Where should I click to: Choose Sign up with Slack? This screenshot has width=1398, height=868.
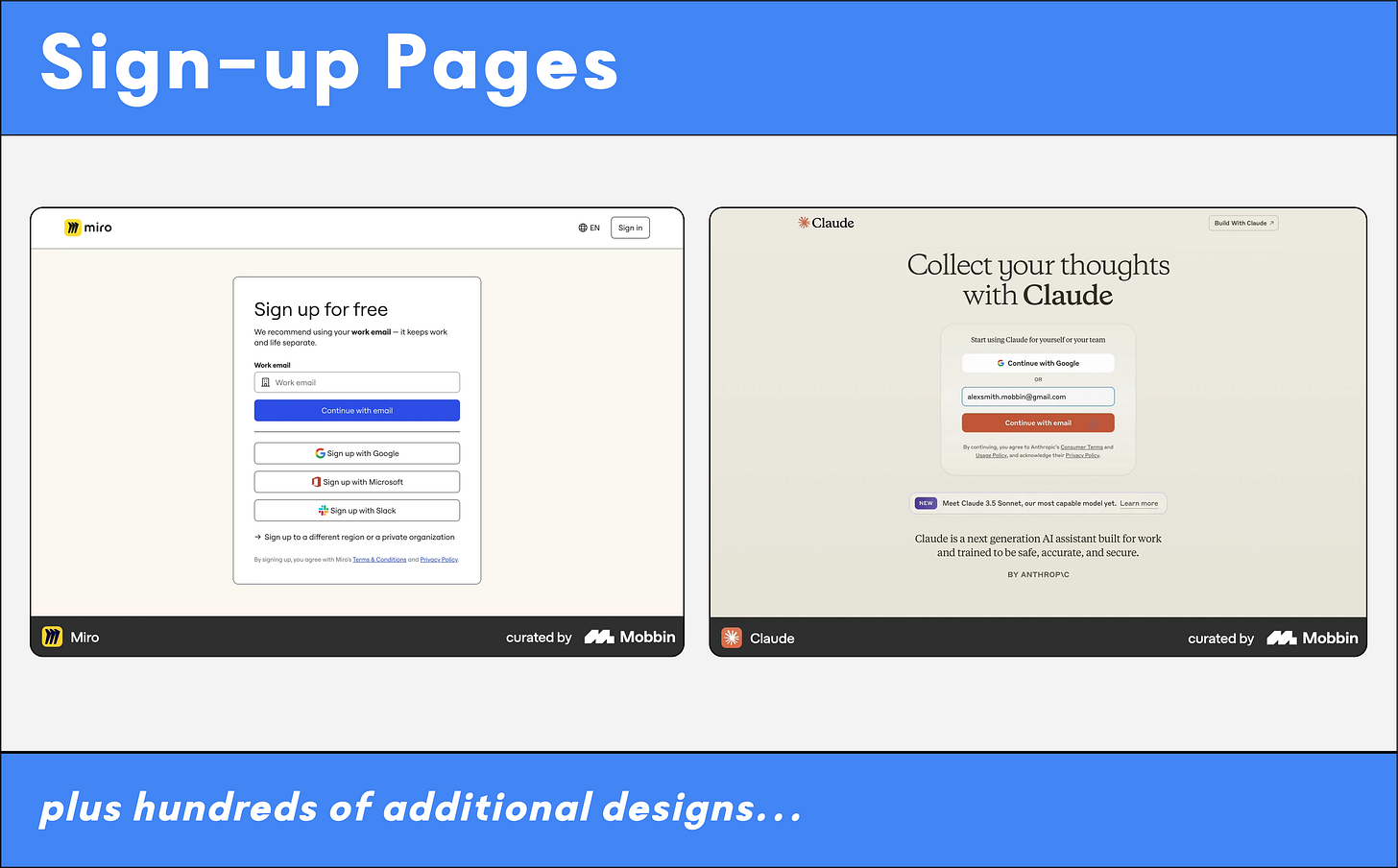coord(357,511)
